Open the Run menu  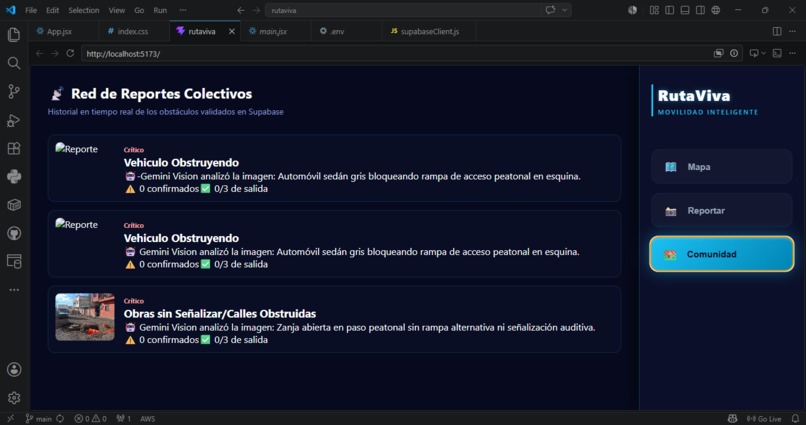pos(160,10)
